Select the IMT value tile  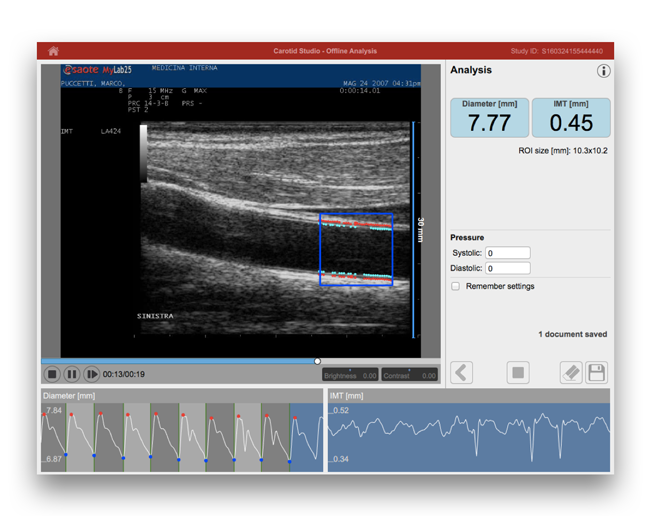(570, 118)
